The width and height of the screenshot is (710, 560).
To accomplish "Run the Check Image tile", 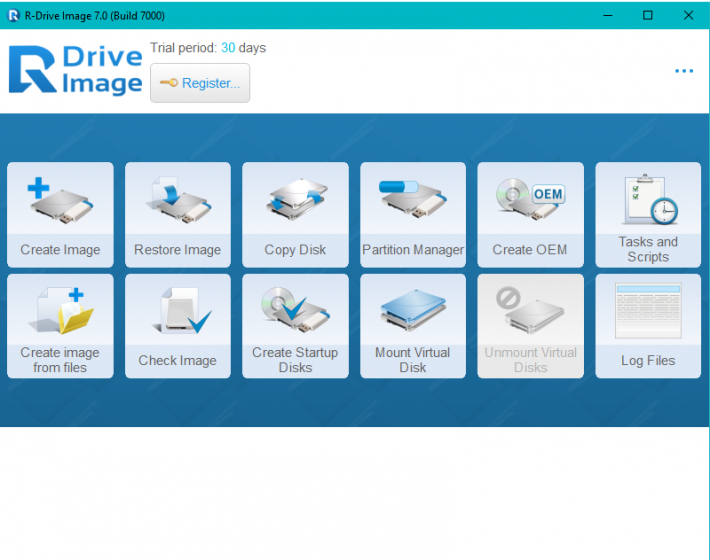I will coord(178,326).
